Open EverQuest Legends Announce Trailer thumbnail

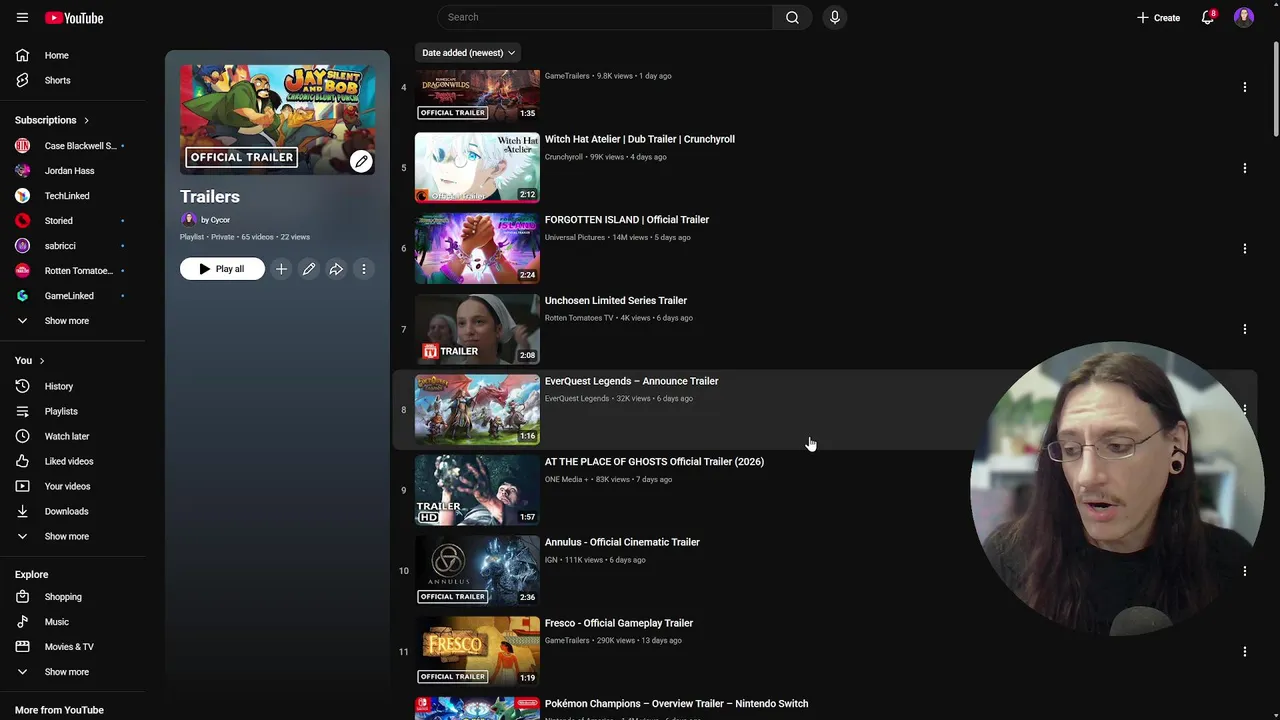tap(477, 410)
